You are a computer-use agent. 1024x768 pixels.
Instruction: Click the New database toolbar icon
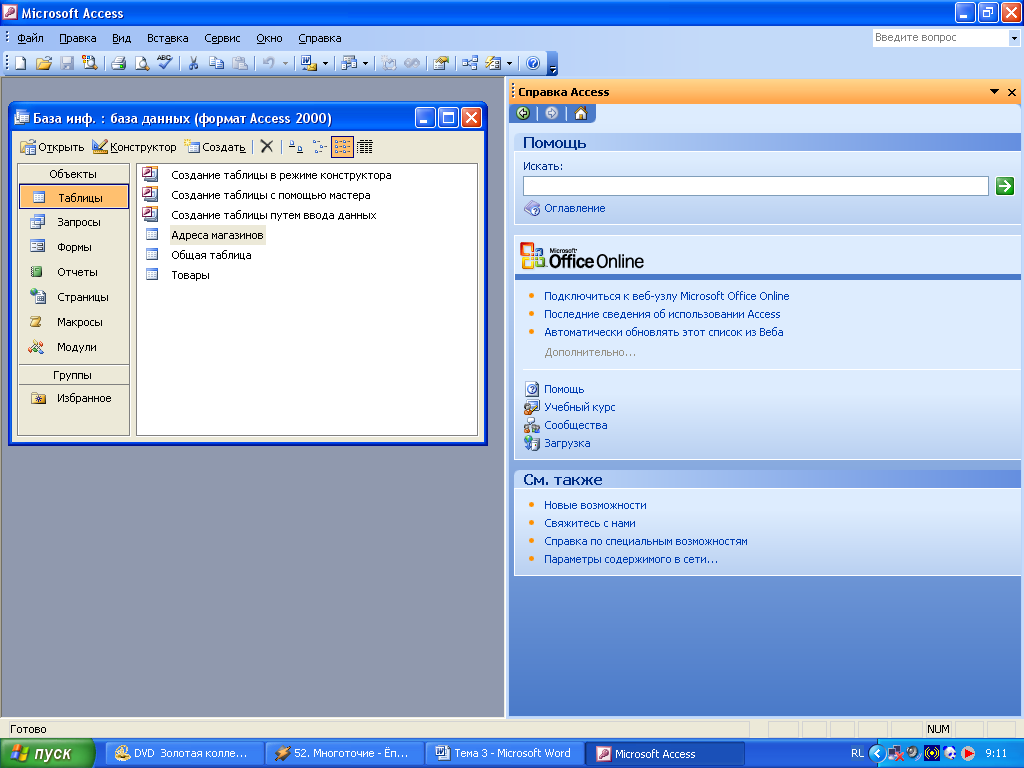20,63
